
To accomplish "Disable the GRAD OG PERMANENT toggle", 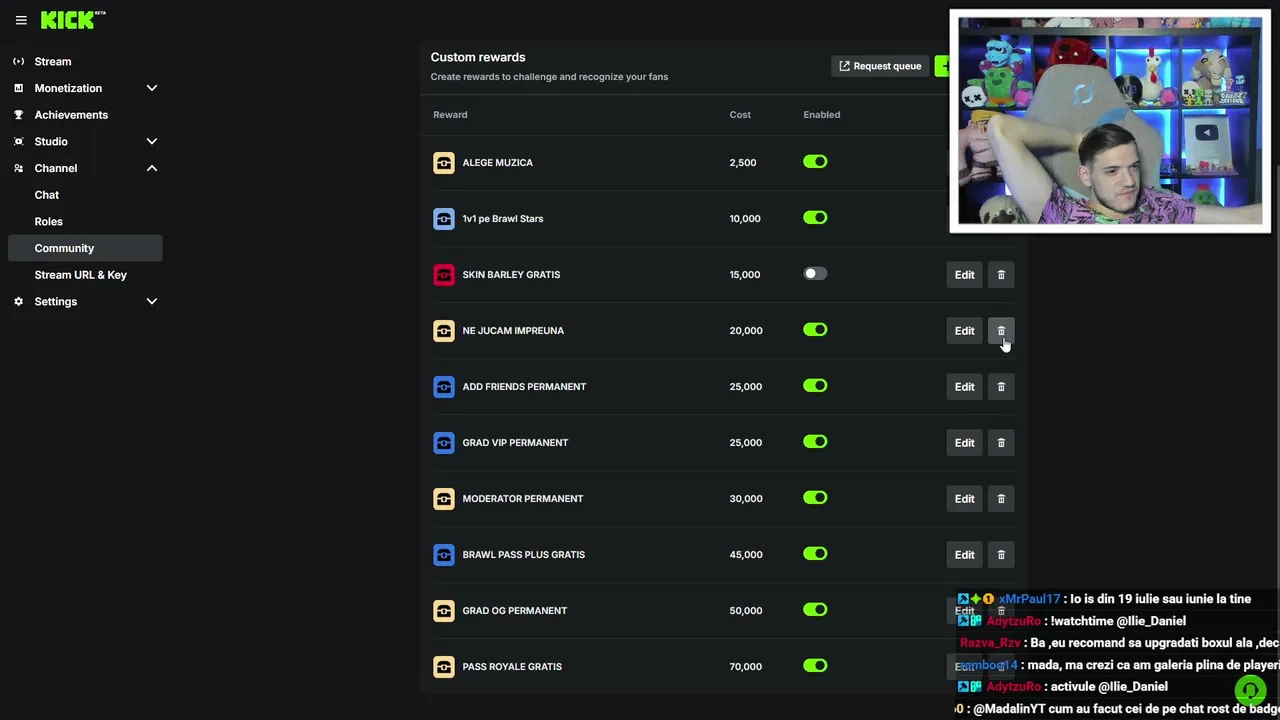I will tap(815, 610).
